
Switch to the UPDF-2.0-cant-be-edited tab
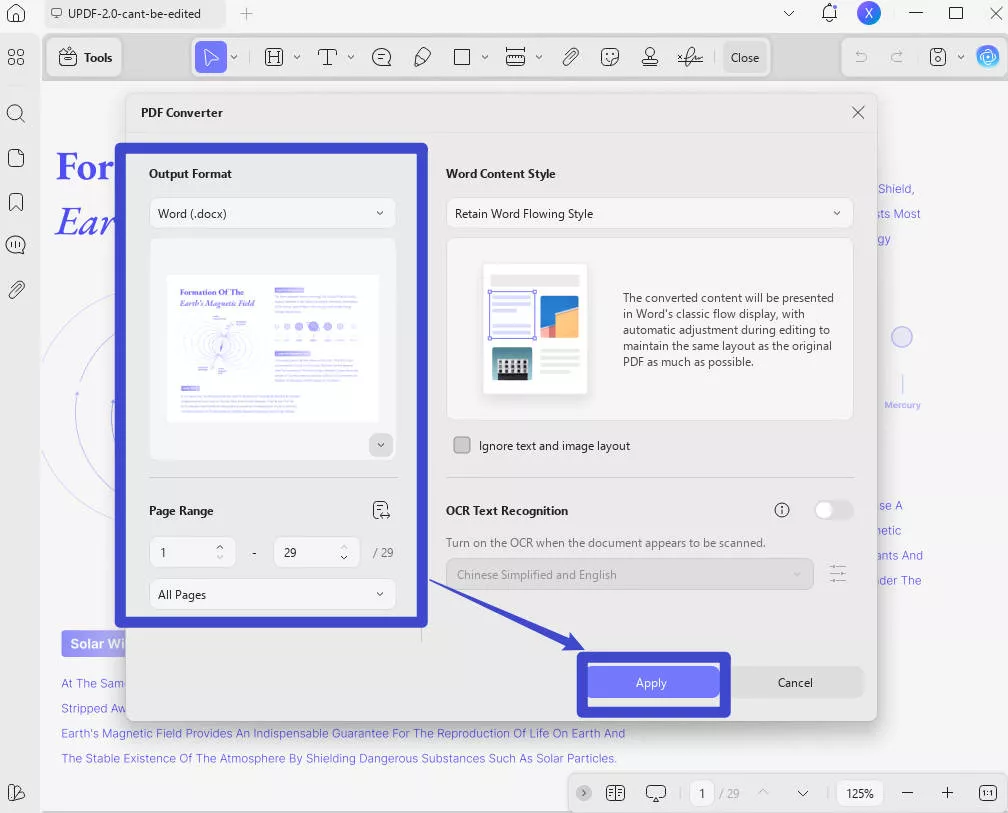(130, 14)
